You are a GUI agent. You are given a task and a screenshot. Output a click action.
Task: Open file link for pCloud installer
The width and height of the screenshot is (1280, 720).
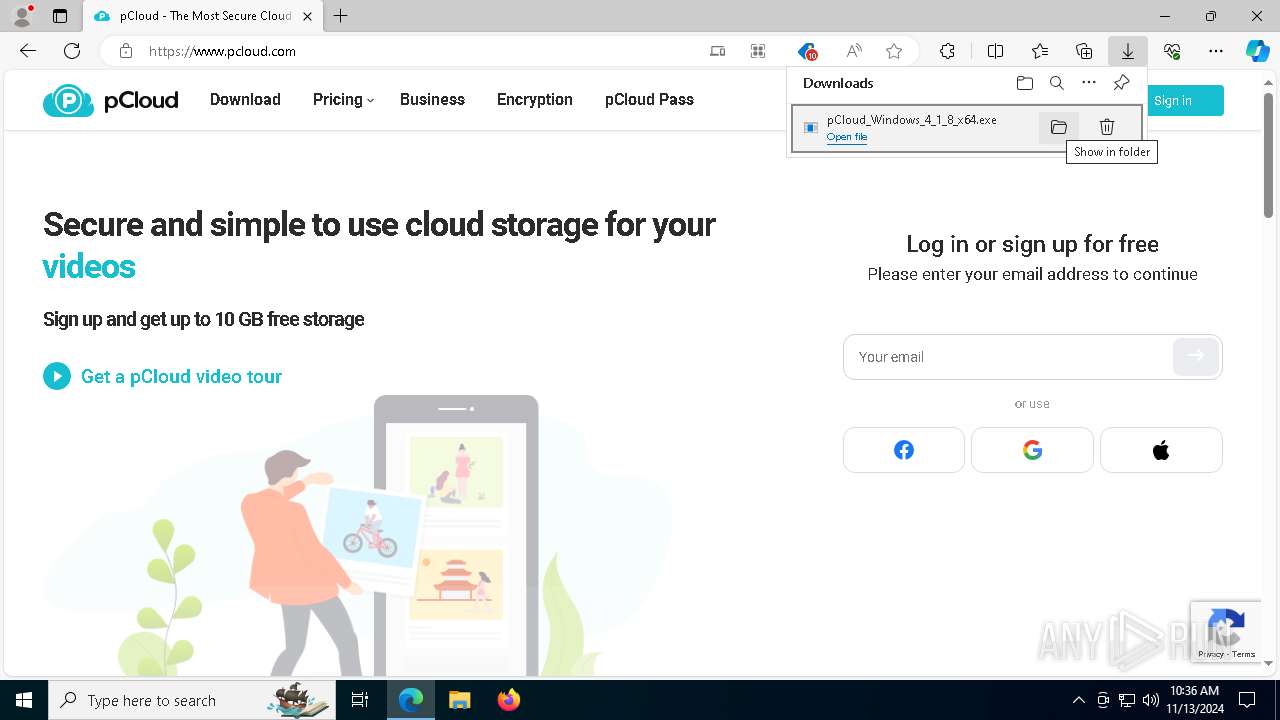click(x=847, y=137)
